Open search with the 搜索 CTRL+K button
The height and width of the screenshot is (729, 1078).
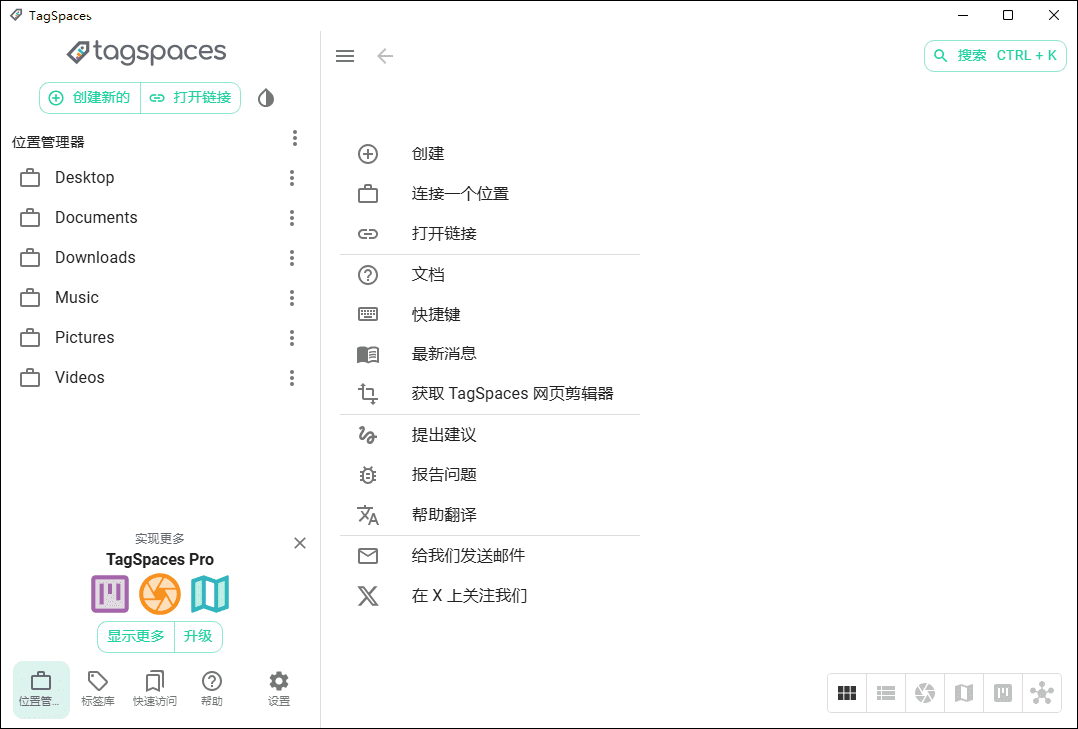(994, 55)
